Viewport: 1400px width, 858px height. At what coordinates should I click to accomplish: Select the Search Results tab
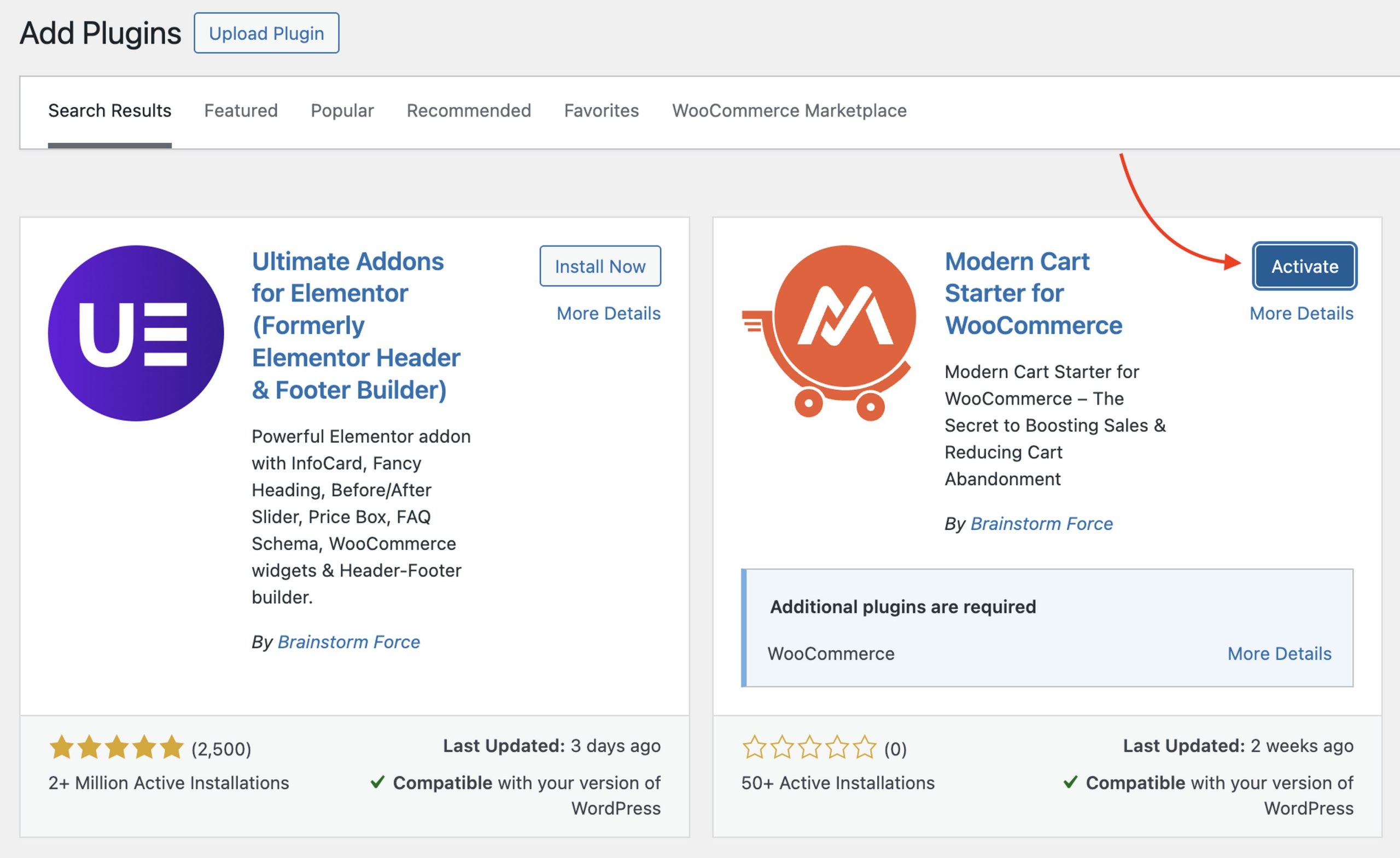110,110
